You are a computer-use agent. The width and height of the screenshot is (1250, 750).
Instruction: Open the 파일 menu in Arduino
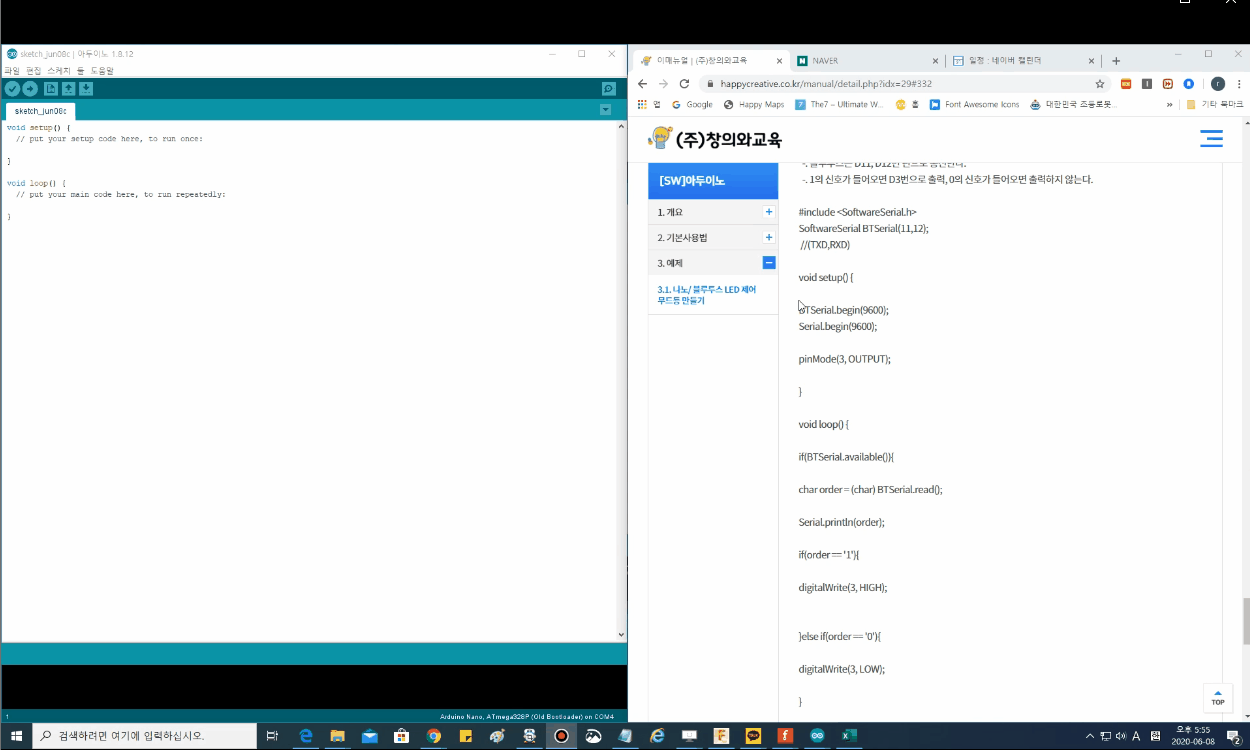[x=12, y=71]
